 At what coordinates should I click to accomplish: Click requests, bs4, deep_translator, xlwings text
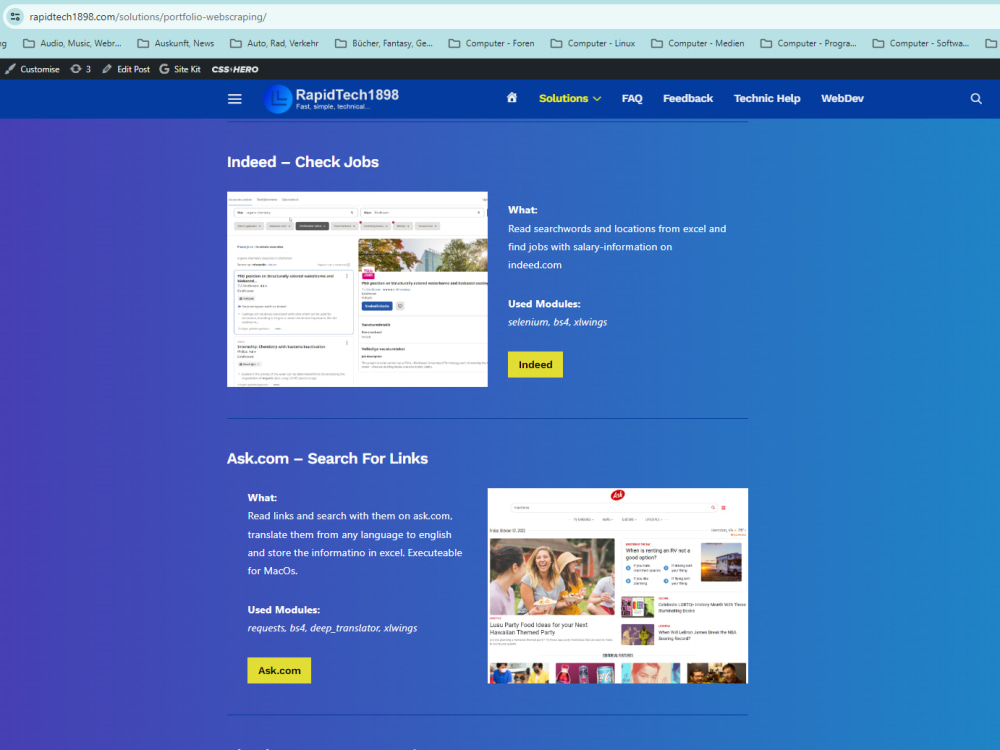pos(332,628)
